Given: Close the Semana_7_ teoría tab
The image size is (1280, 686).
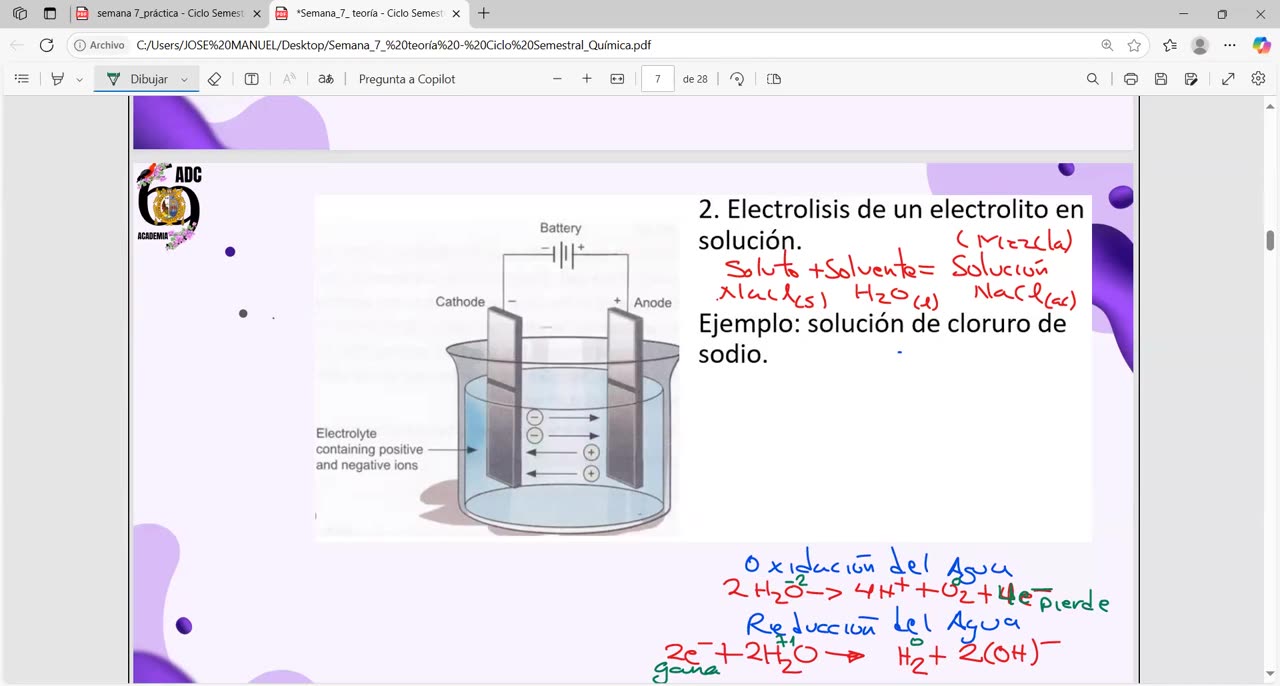Looking at the screenshot, I should coord(457,14).
